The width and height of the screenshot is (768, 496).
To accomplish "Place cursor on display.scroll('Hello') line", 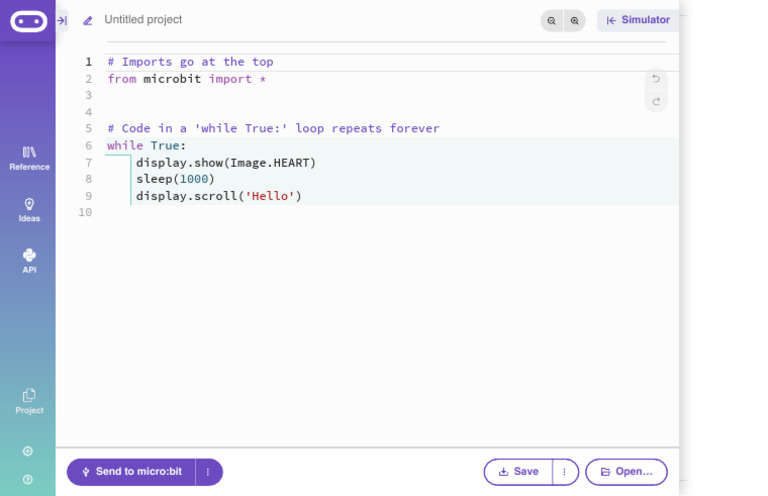I will [x=218, y=196].
